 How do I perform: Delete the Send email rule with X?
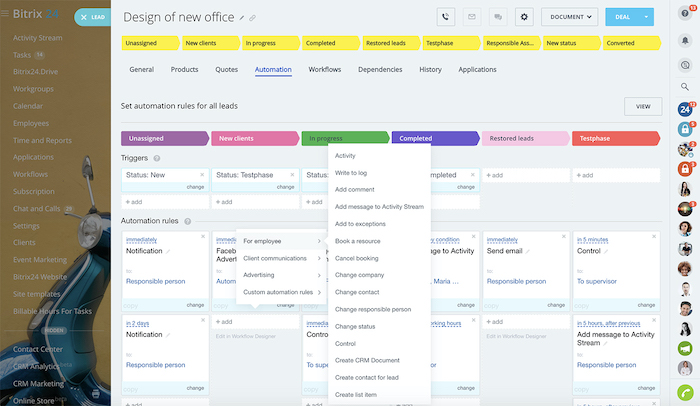563,236
